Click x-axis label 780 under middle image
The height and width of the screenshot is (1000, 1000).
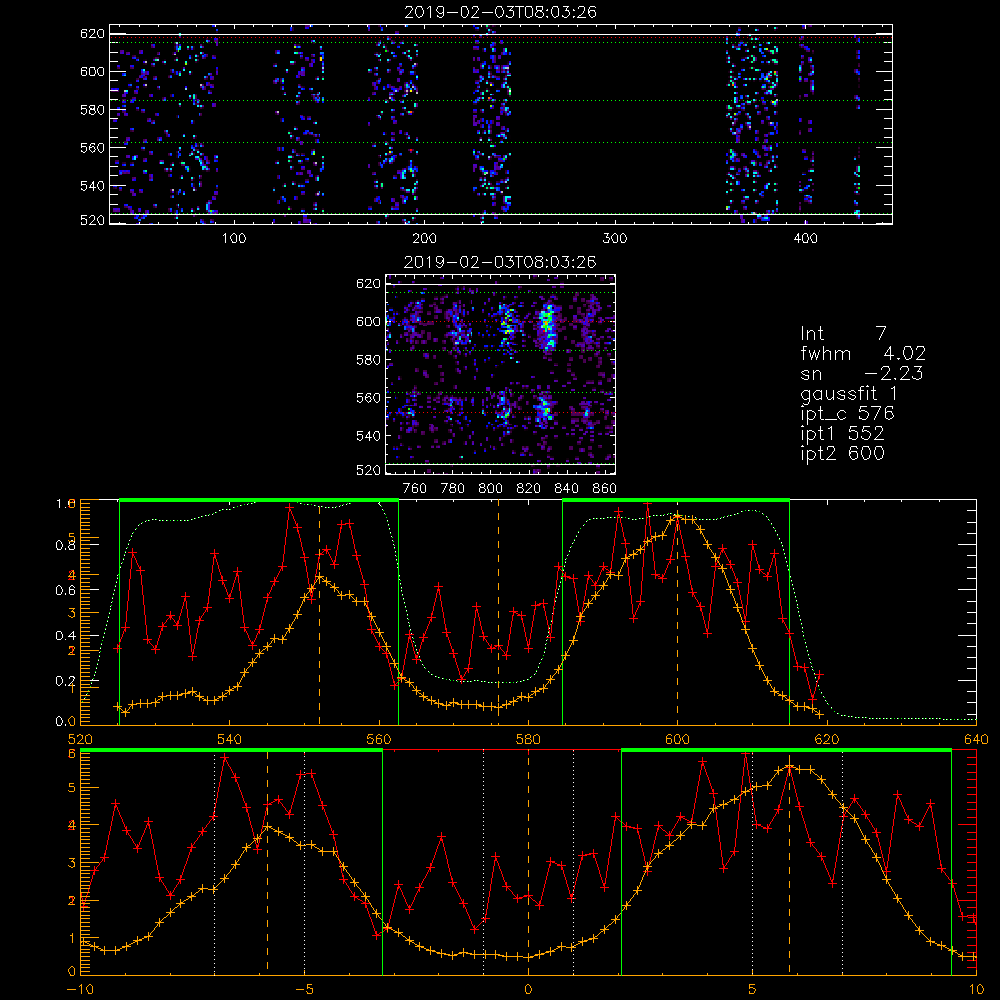pyautogui.click(x=453, y=489)
